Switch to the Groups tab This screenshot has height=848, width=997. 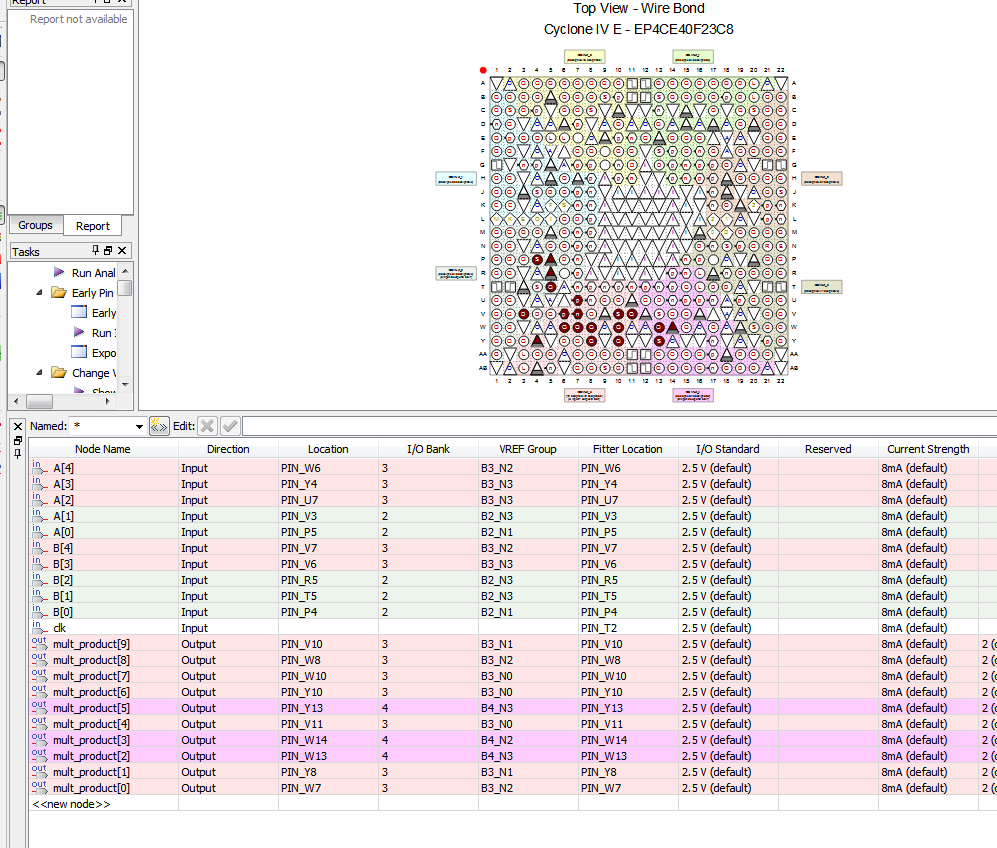35,226
